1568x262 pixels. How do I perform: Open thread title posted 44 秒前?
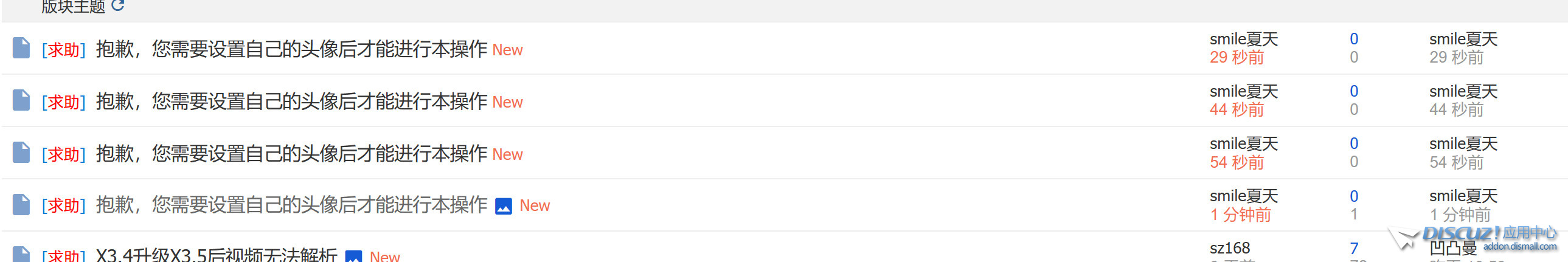click(x=291, y=101)
